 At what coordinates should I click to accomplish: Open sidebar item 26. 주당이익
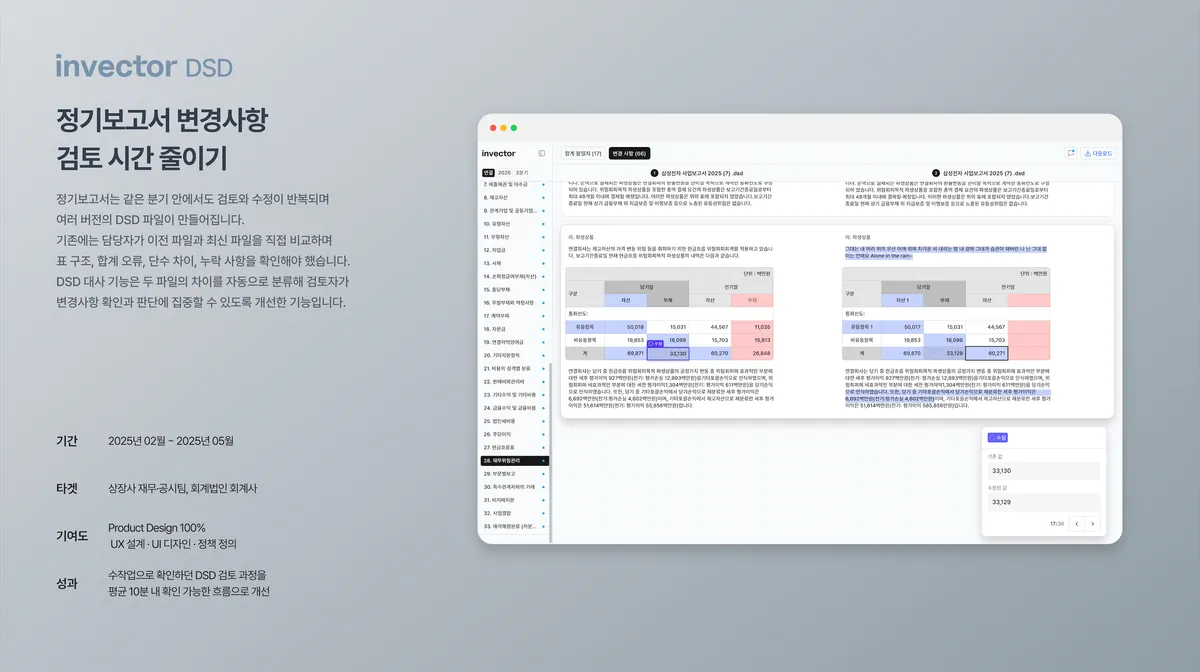click(515, 434)
